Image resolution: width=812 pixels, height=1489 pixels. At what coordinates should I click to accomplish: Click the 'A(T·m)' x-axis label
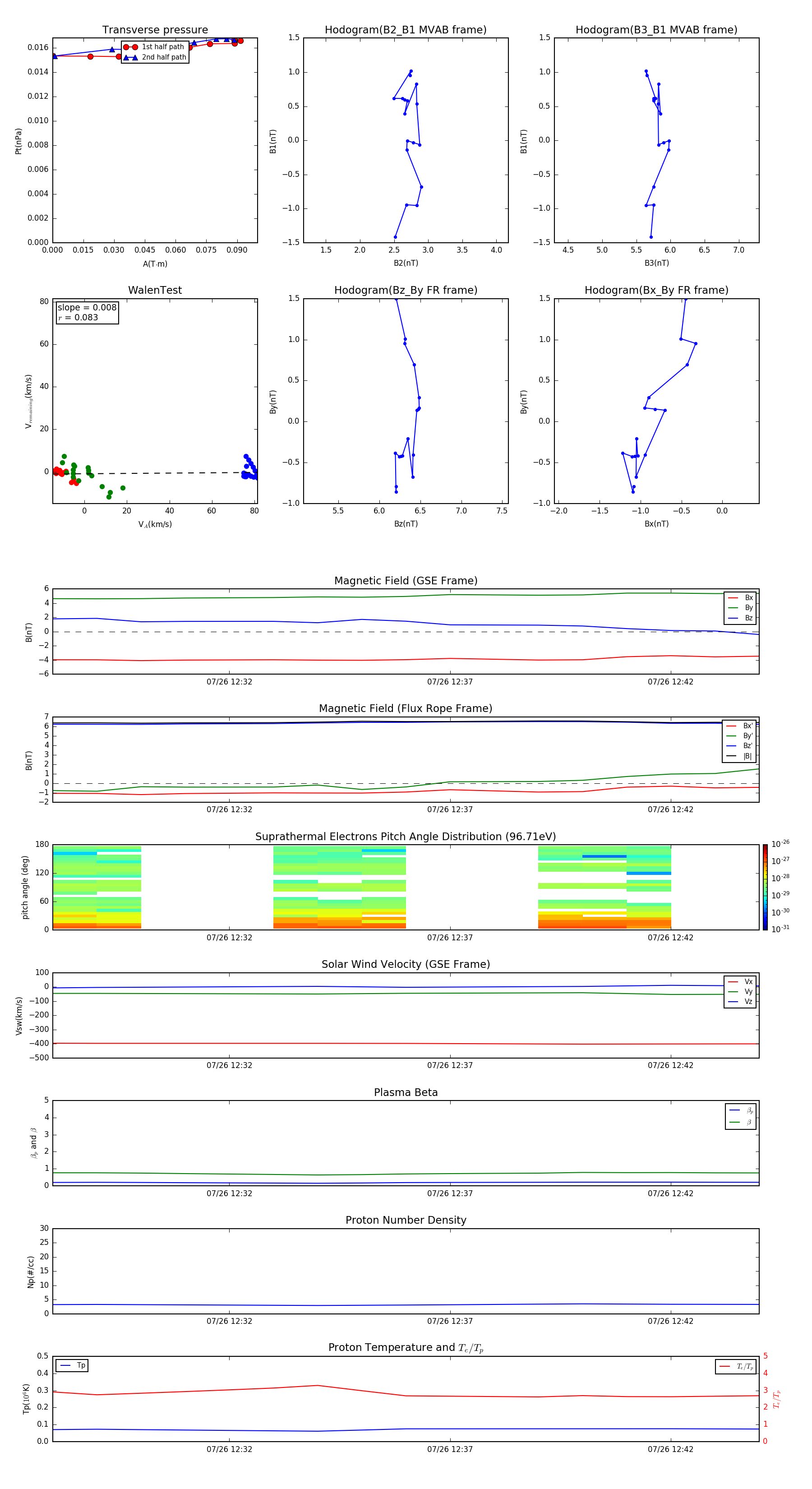pyautogui.click(x=155, y=264)
